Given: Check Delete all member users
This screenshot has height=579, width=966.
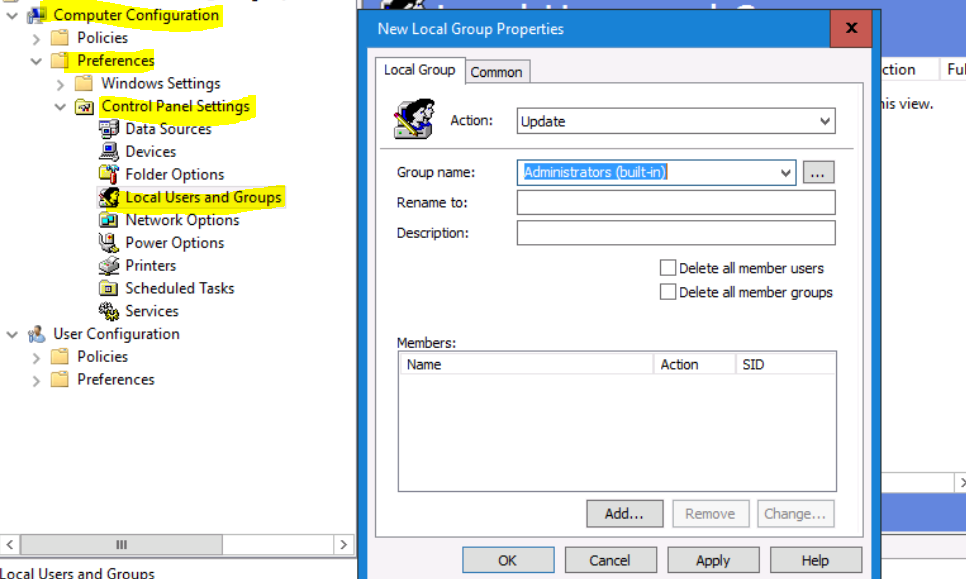Looking at the screenshot, I should [x=669, y=268].
